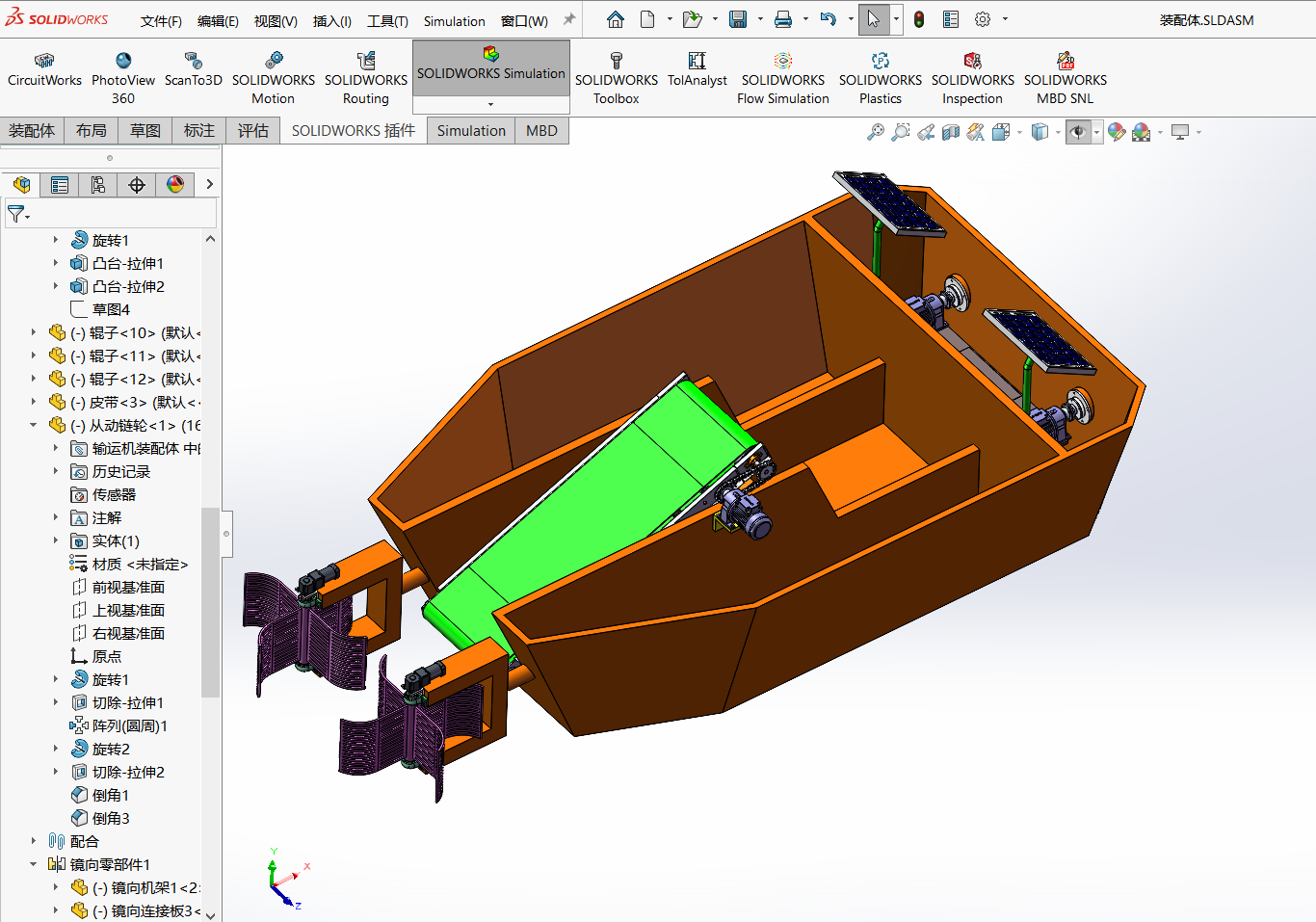Click the Rebuild traffic light icon

(919, 19)
